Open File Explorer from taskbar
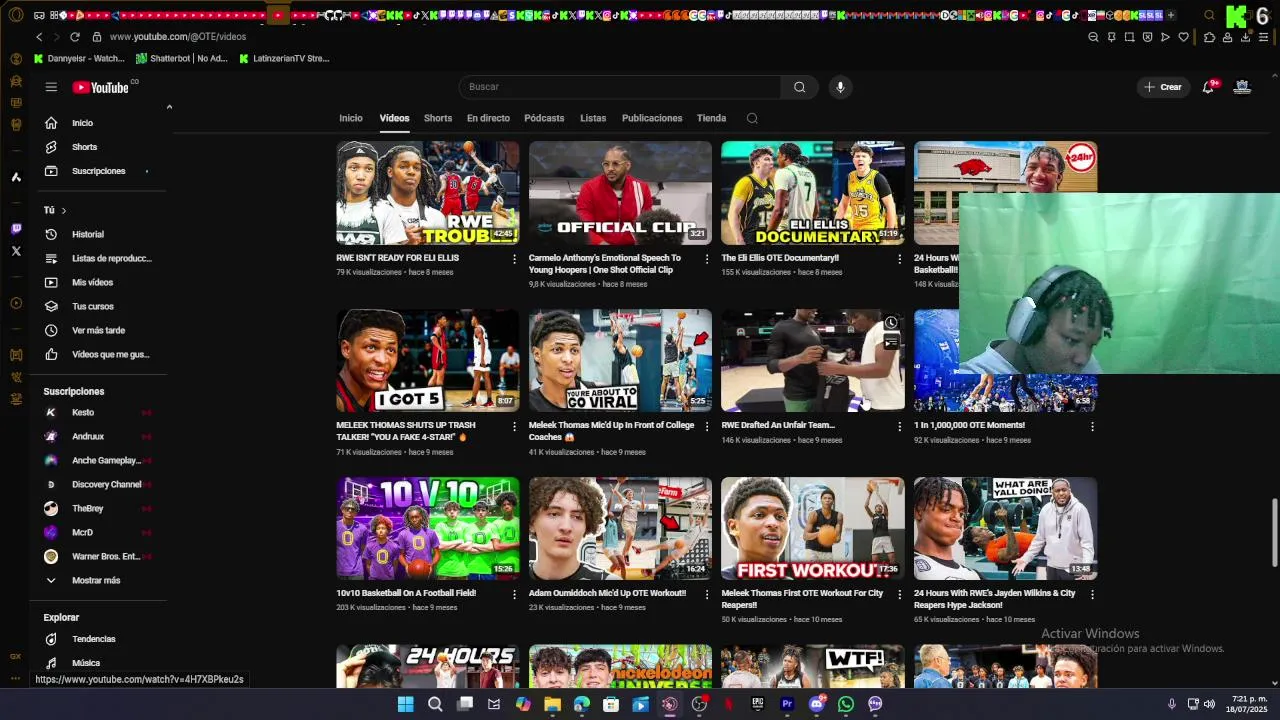Viewport: 1280px width, 720px height. coord(552,704)
